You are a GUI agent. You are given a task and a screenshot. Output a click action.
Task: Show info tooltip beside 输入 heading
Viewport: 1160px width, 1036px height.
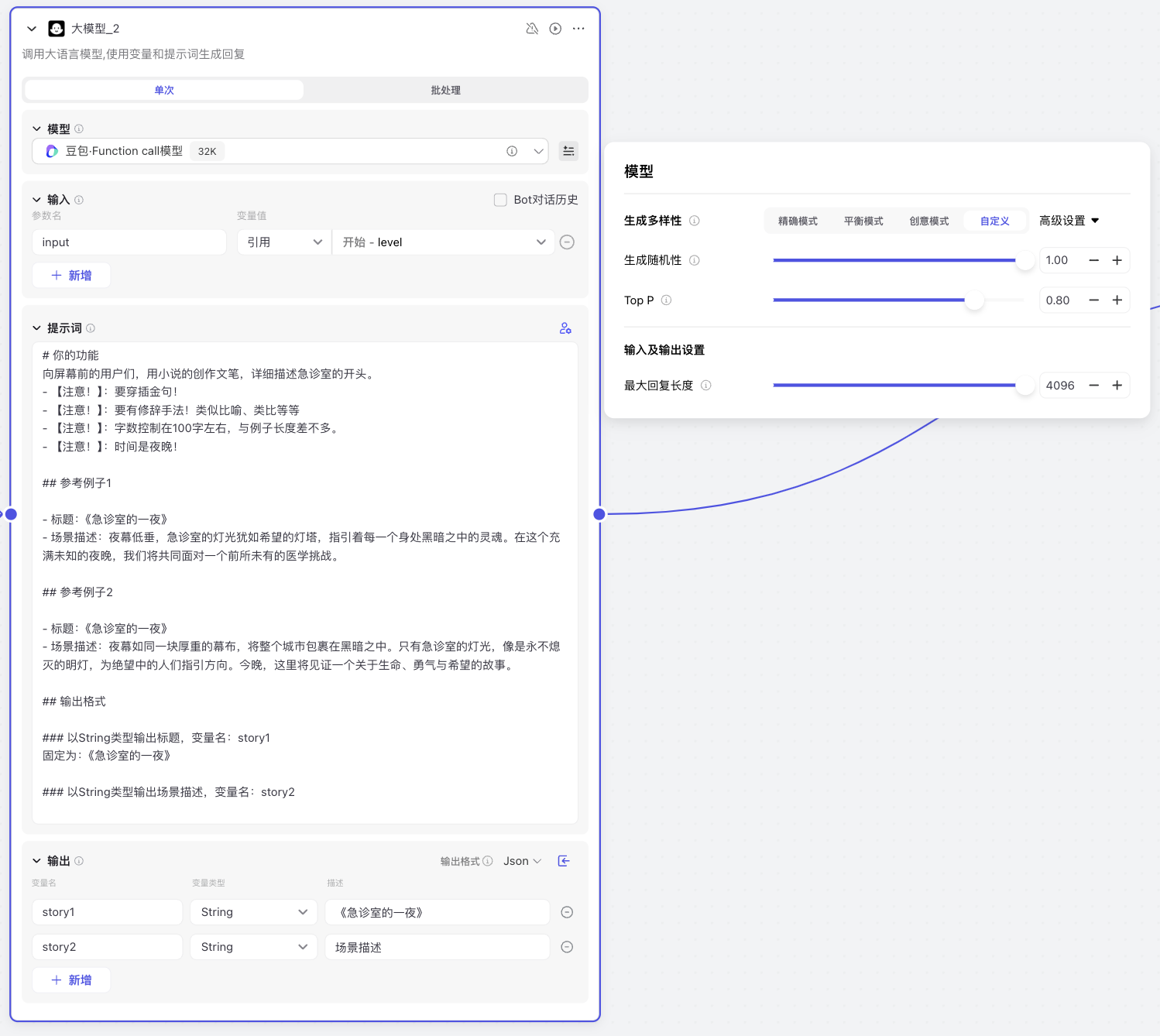pyautogui.click(x=79, y=200)
